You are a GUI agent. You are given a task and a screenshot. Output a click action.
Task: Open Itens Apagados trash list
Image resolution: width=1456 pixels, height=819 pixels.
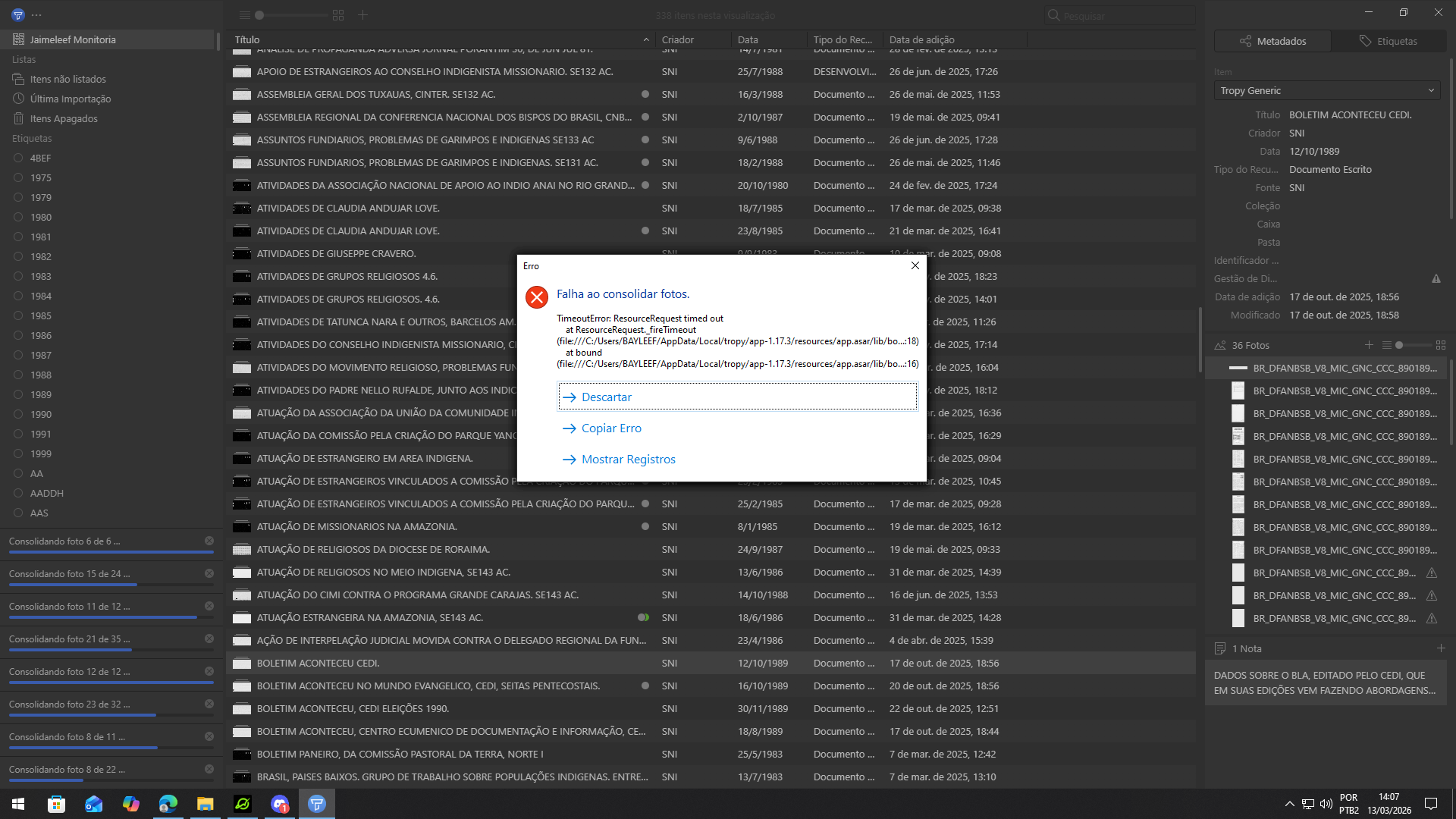pyautogui.click(x=64, y=118)
